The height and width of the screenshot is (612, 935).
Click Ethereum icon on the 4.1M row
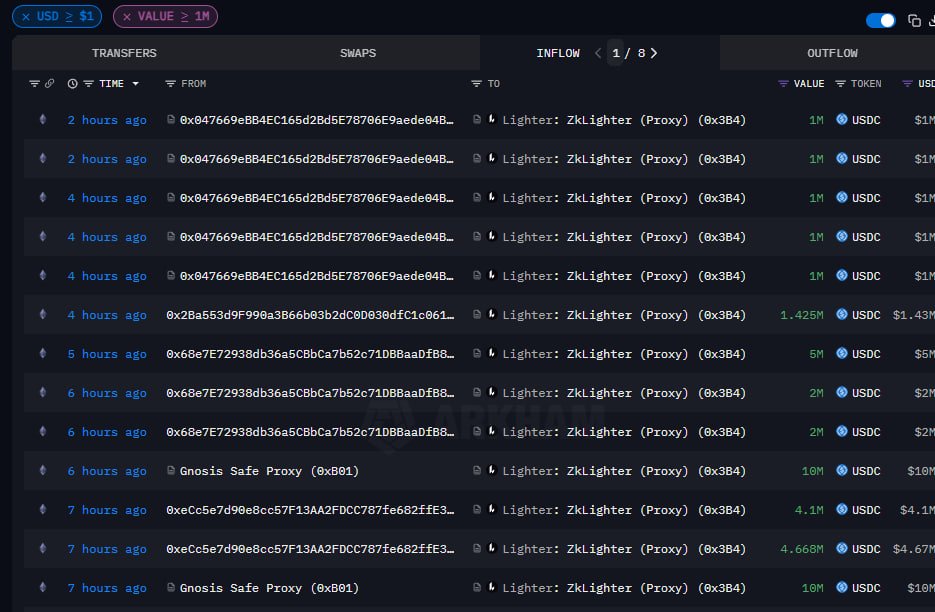42,509
